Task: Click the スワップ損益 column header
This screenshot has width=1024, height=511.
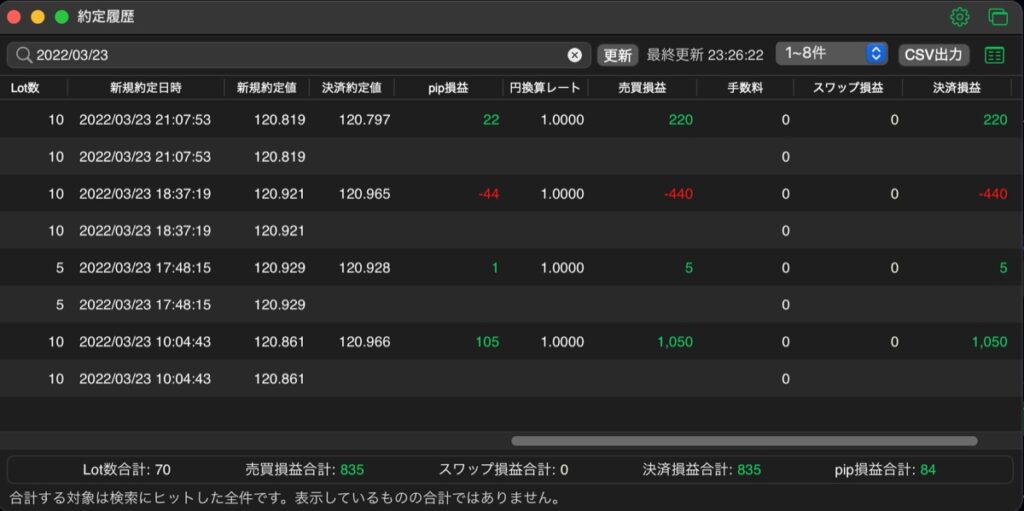Action: [848, 88]
